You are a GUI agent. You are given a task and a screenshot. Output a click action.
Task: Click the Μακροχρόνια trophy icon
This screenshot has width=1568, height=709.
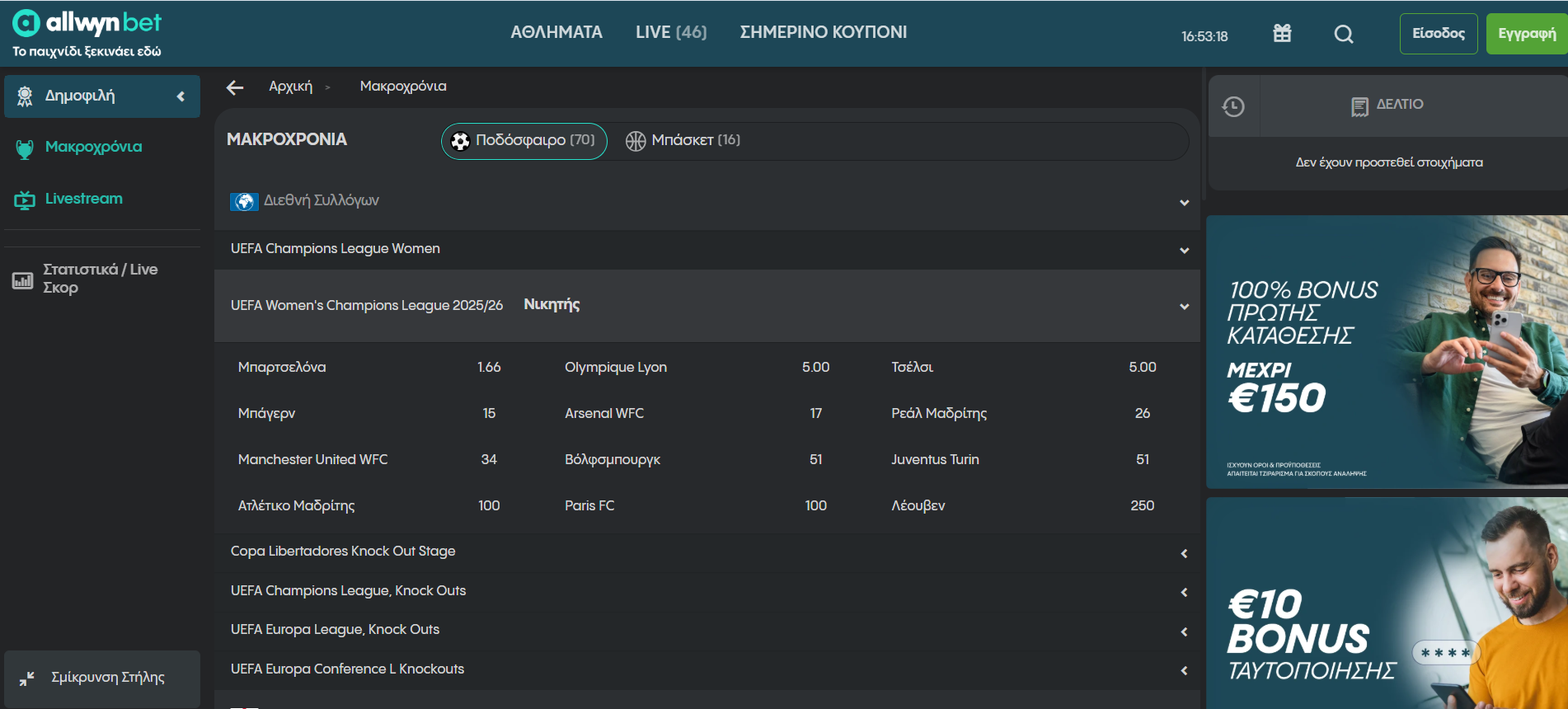click(x=25, y=148)
